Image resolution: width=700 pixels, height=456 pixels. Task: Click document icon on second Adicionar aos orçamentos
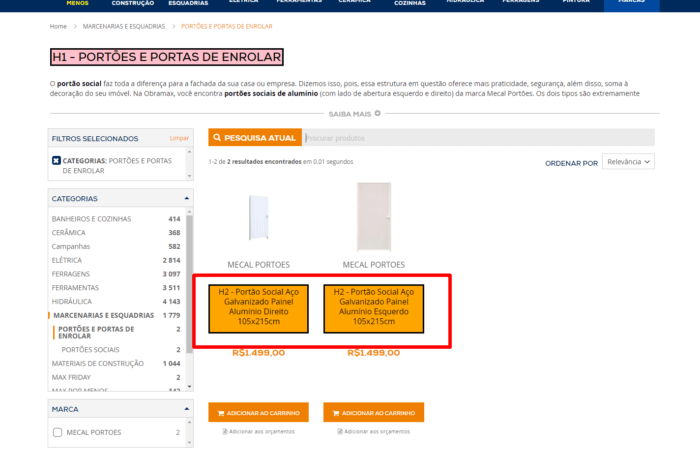click(x=339, y=431)
